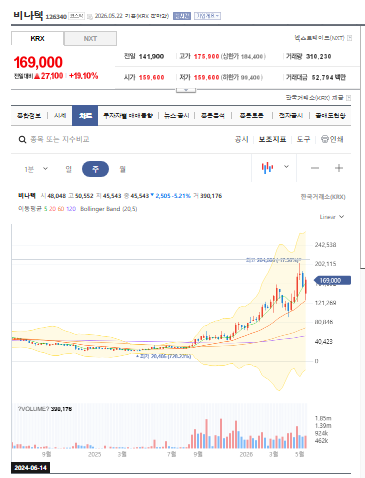Click the large 169,000 current price
The width and height of the screenshot is (365, 478).
click(x=38, y=62)
